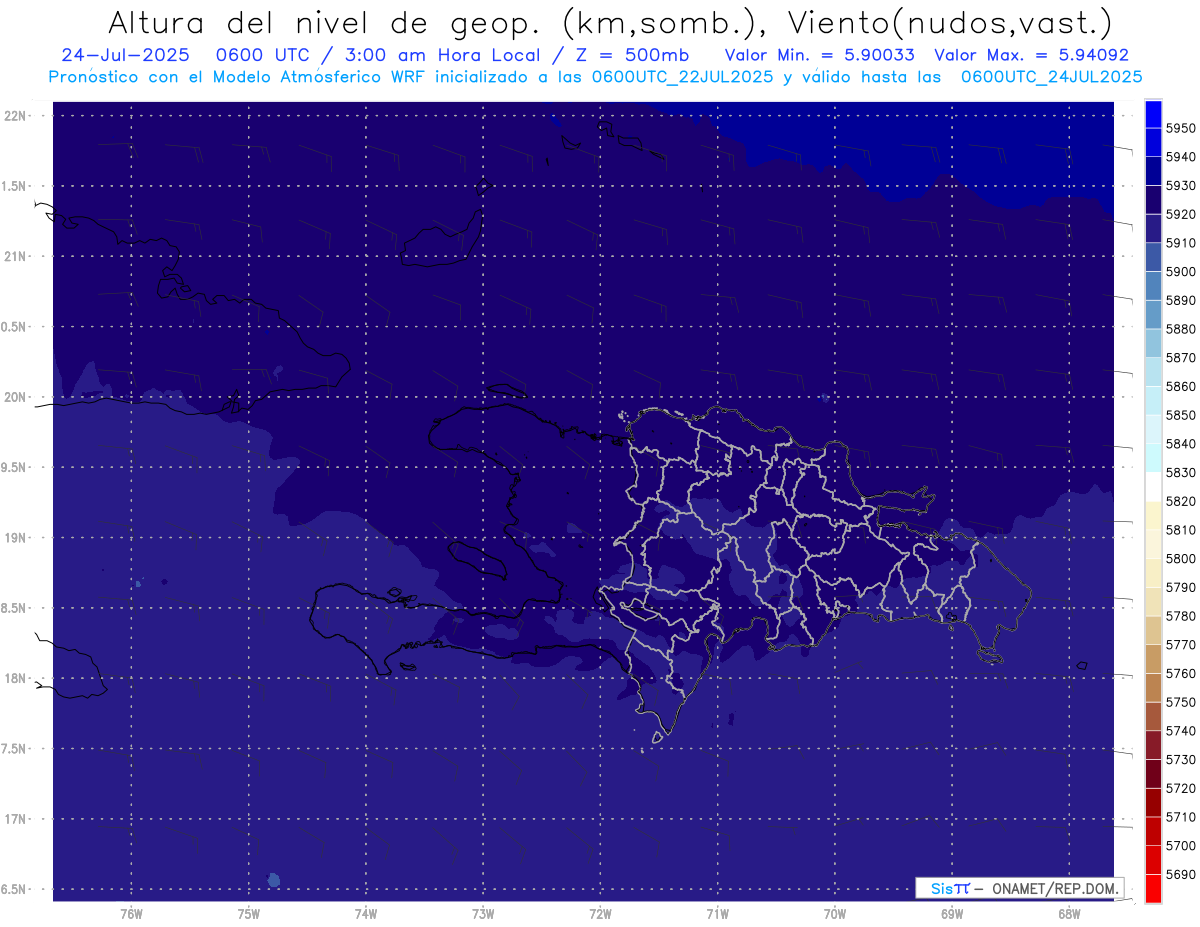
Task: Pick the dark navy swatch between 5920 and 5930
Action: [x=1153, y=200]
